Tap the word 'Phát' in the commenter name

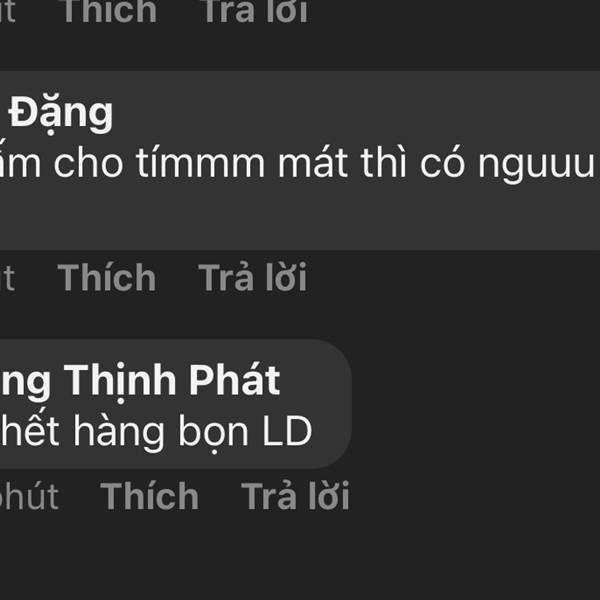[235, 380]
